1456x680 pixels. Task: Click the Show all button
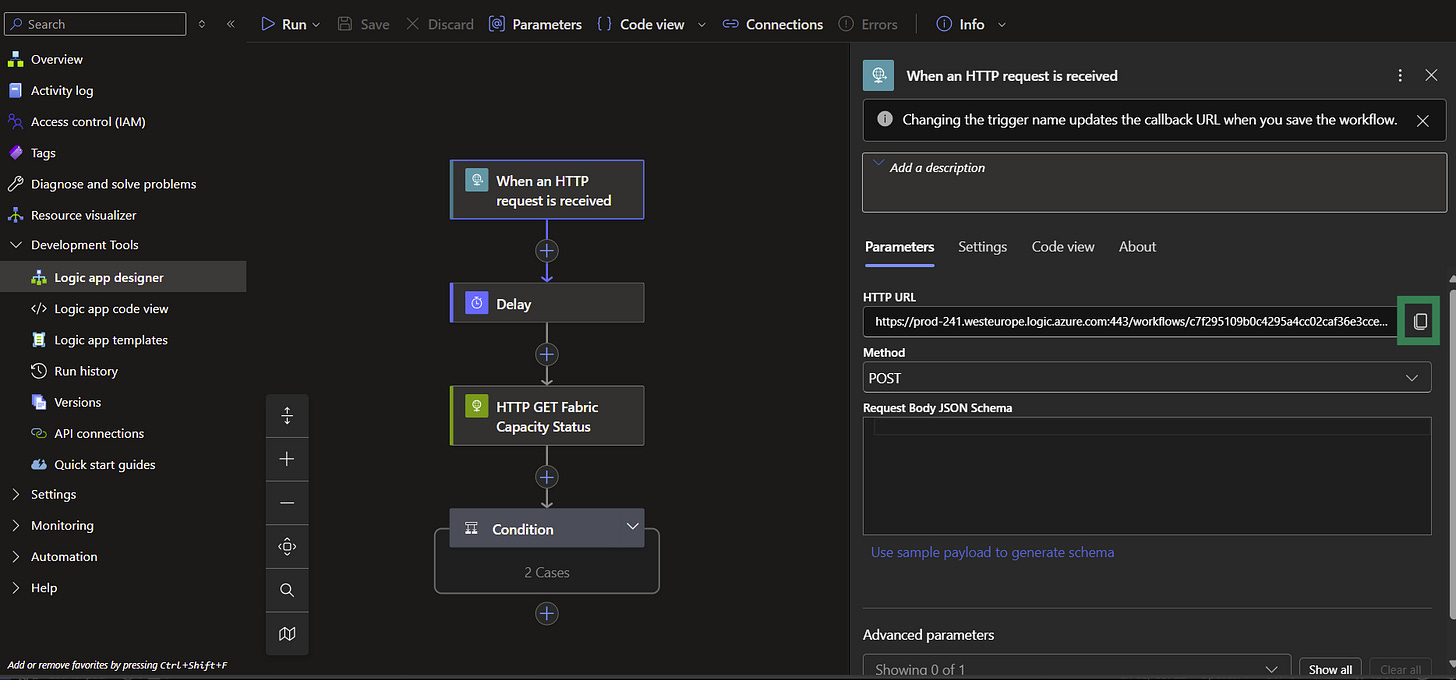click(1330, 669)
